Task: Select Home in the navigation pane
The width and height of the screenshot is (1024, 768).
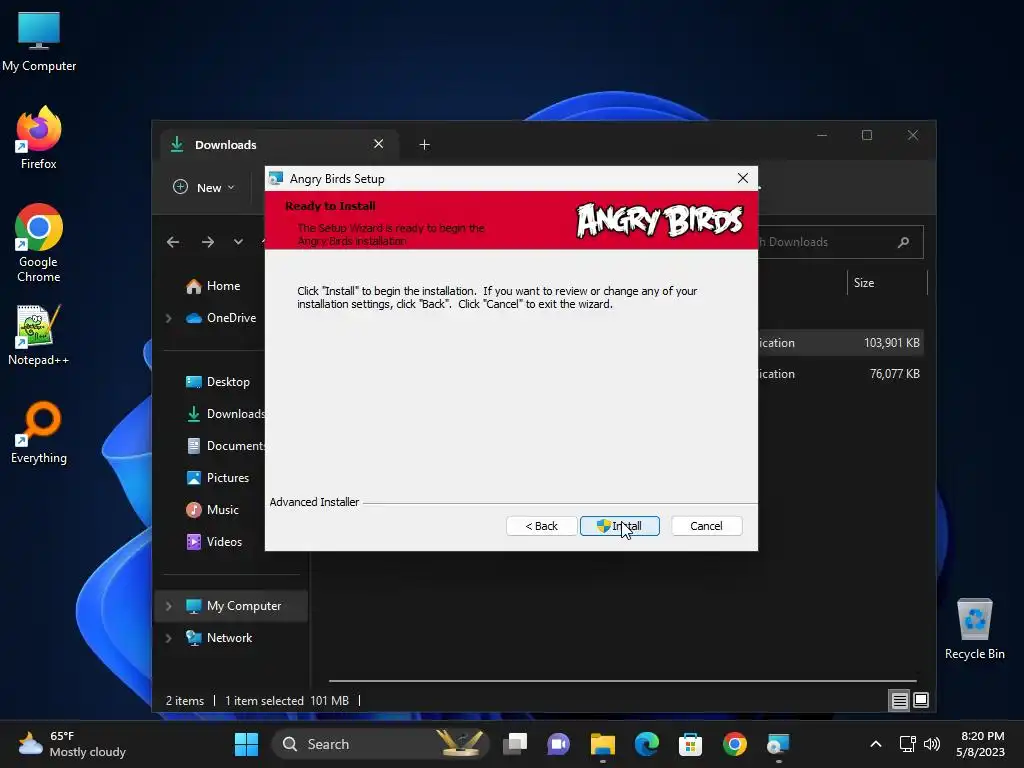Action: click(214, 286)
